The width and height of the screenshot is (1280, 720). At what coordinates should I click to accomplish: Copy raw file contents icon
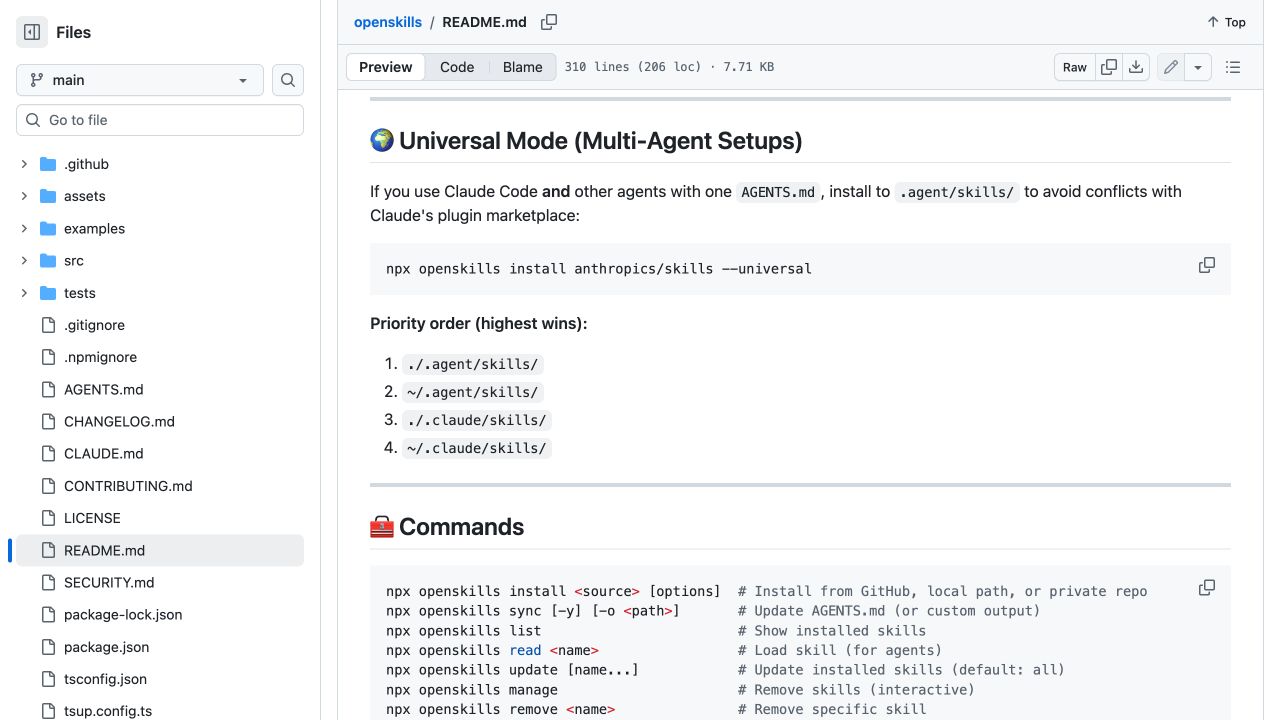pos(1109,67)
